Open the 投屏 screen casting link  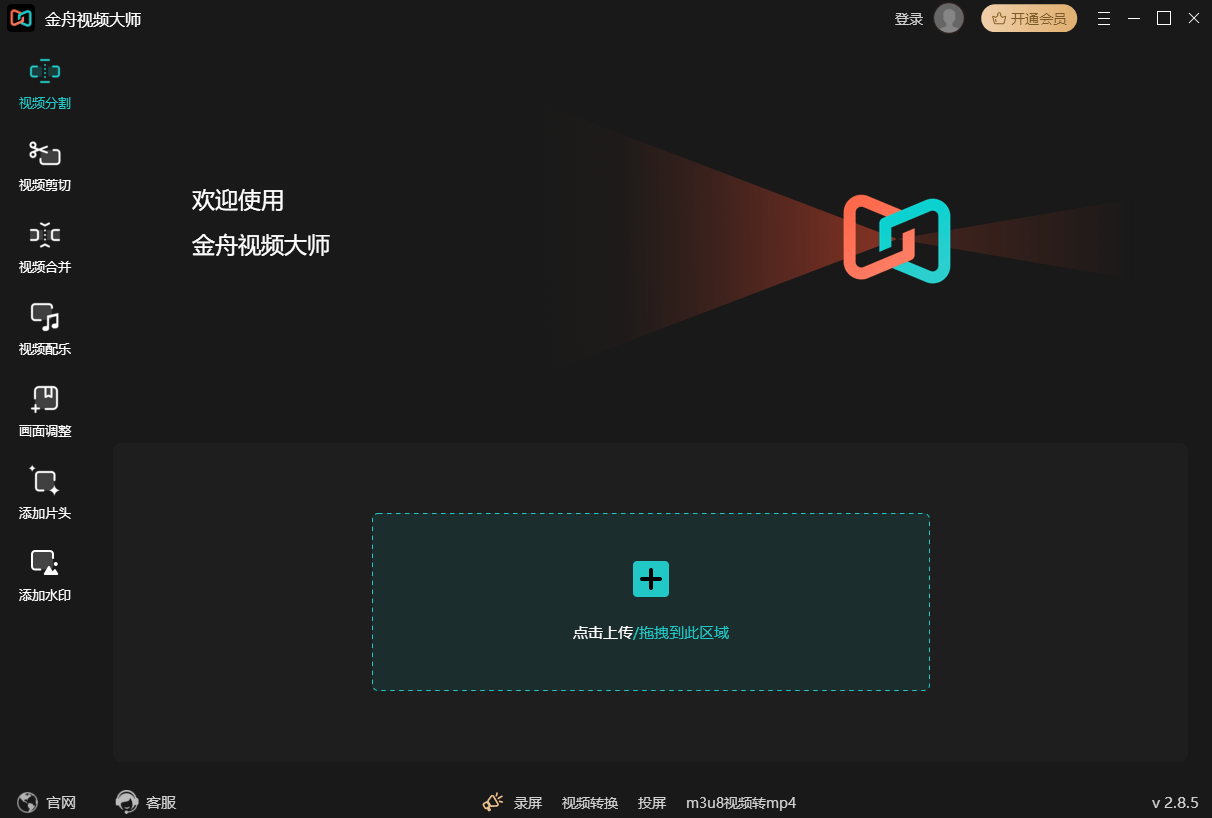point(652,803)
